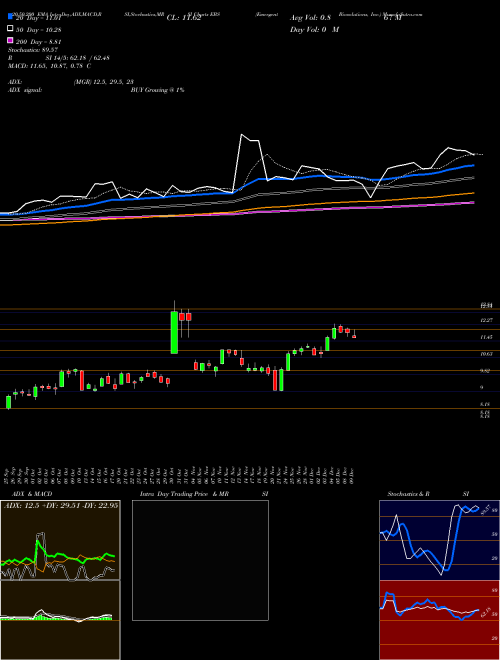Click the 'Intra Day Trading Price & MR' panel title
The width and height of the screenshot is (500, 660).
point(184,494)
